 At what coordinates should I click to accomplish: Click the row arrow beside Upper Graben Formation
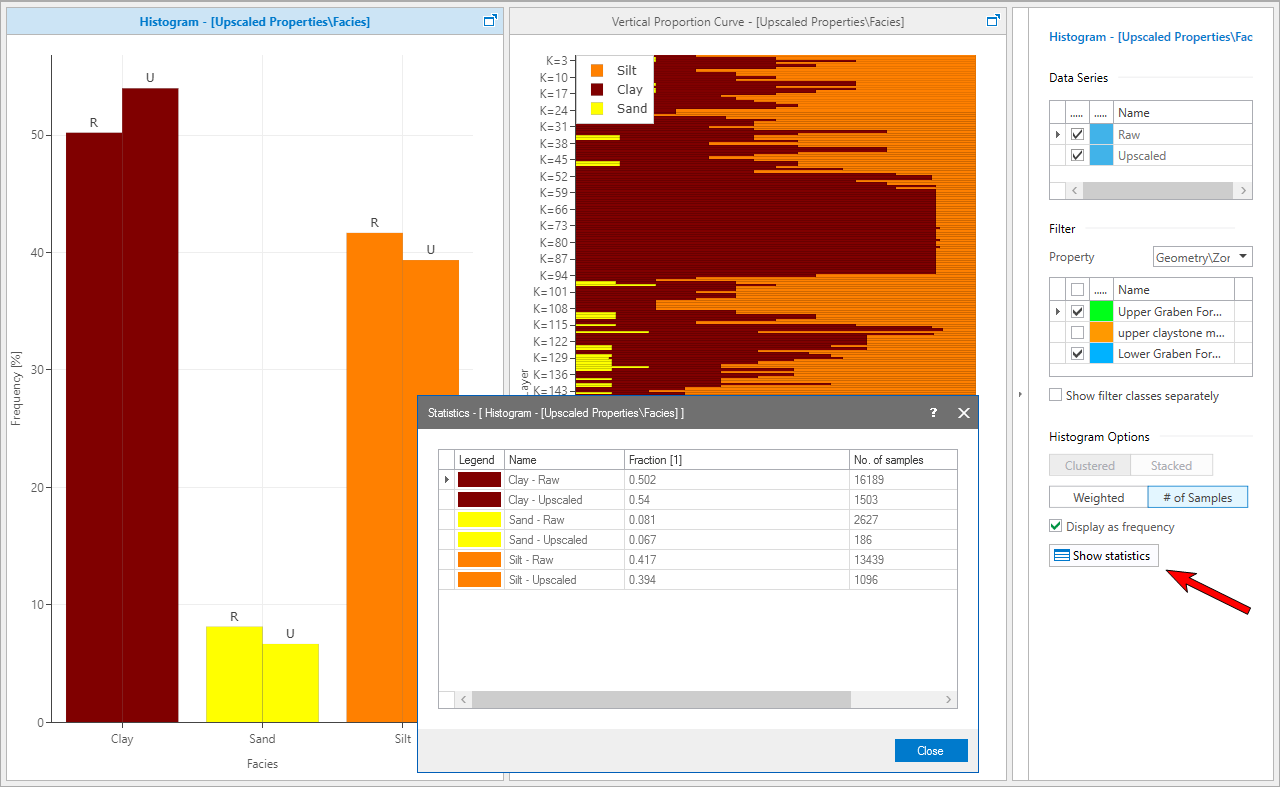(x=1058, y=312)
